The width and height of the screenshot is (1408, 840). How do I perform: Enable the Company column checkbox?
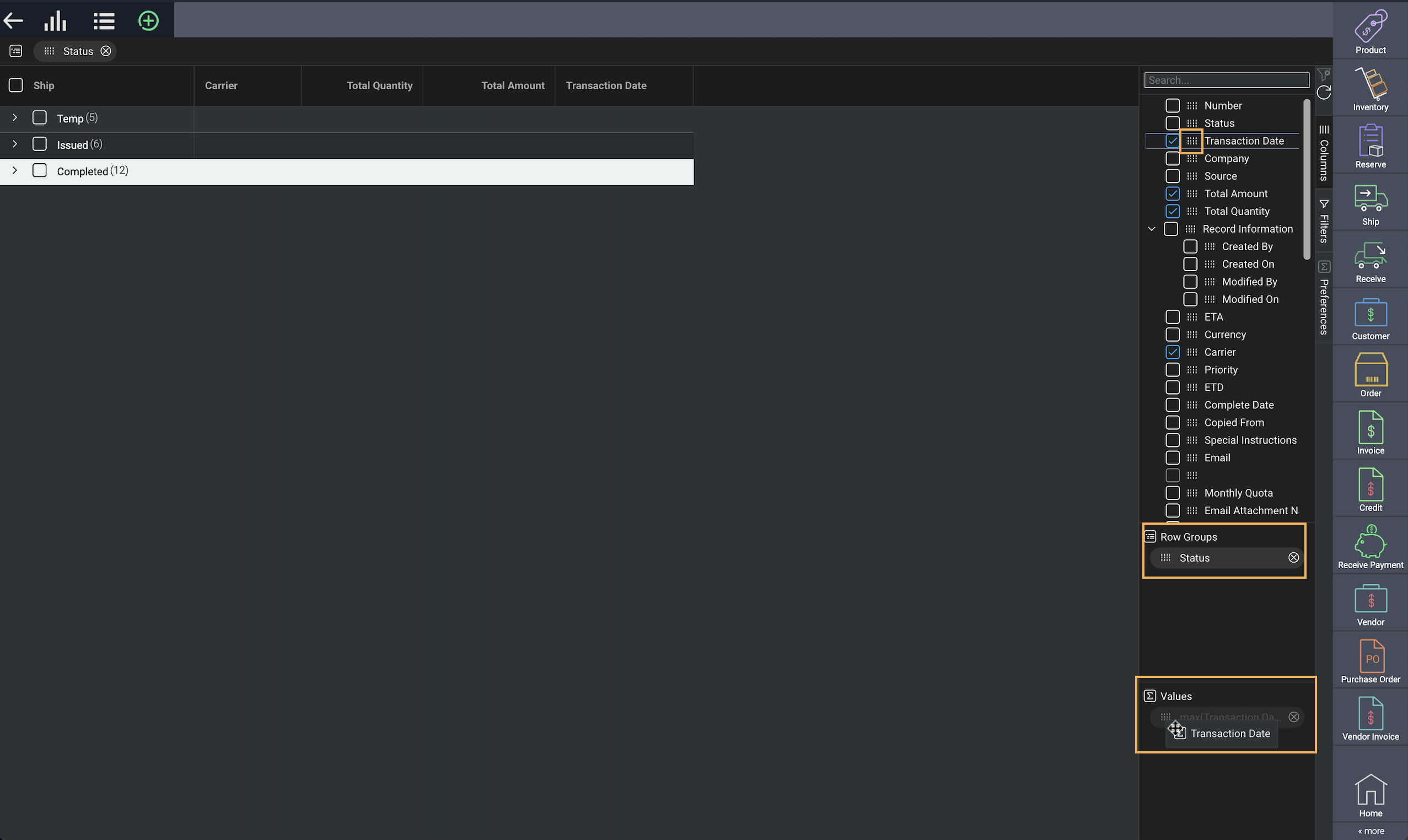[x=1173, y=159]
